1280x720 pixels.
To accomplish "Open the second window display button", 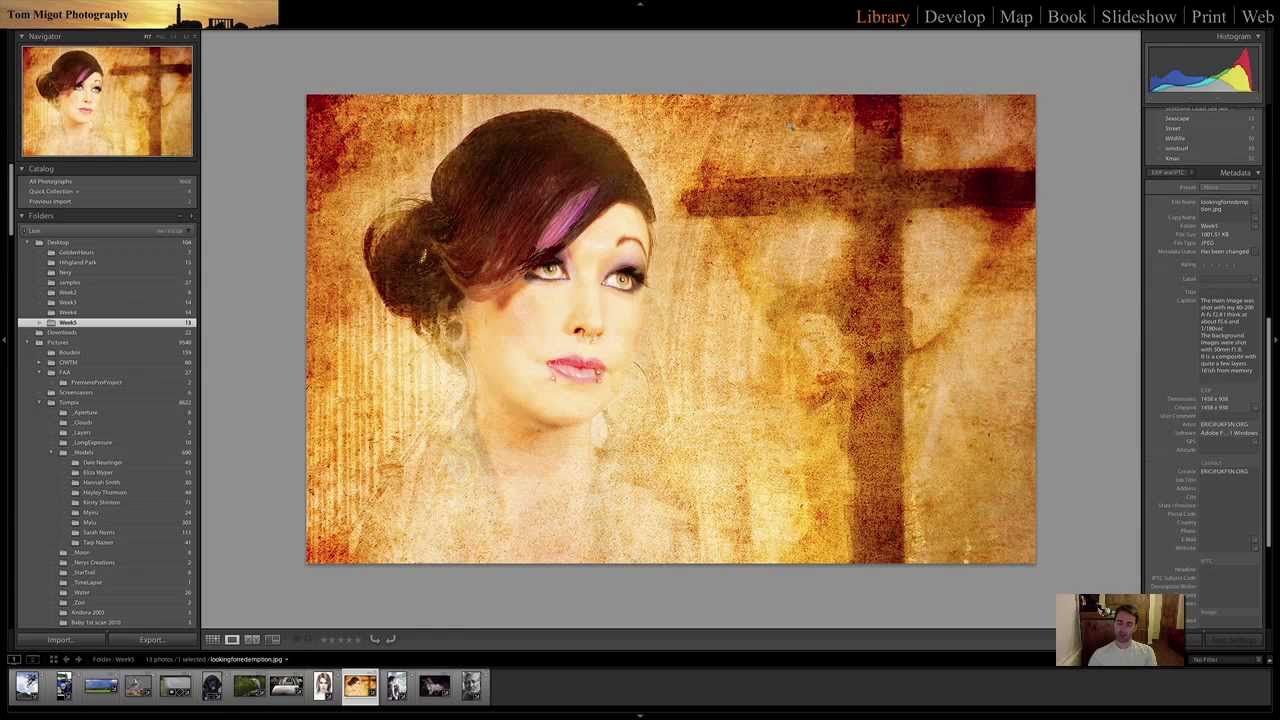I will [x=32, y=659].
